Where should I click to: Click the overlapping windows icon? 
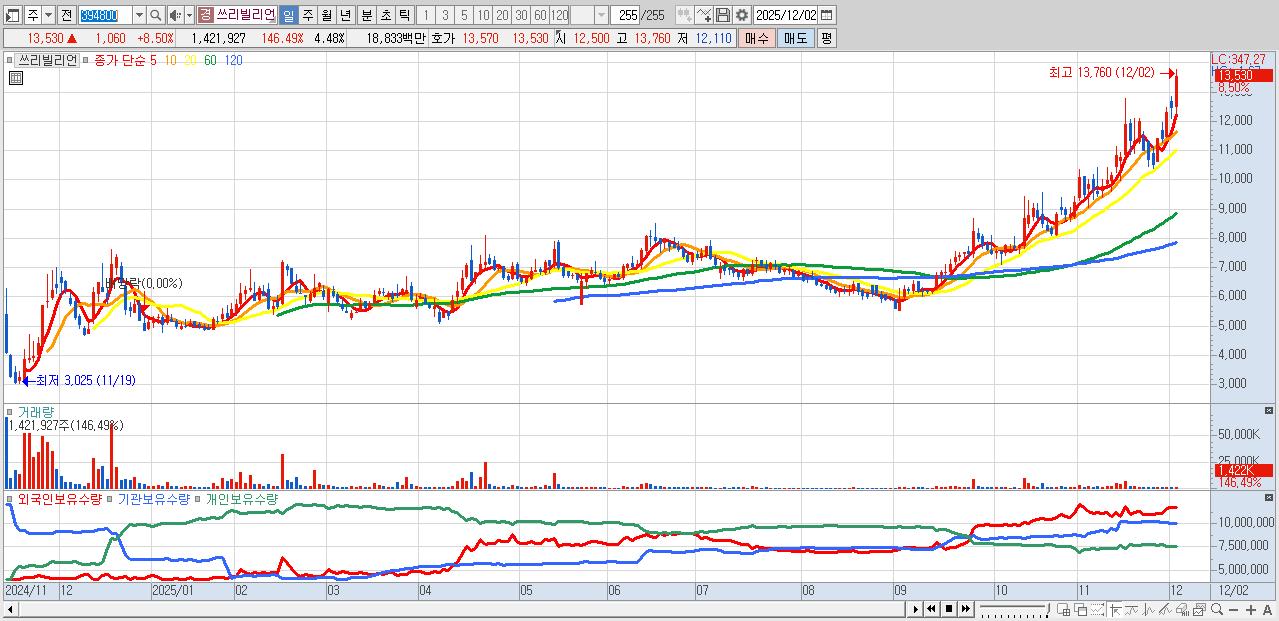click(x=1081, y=609)
